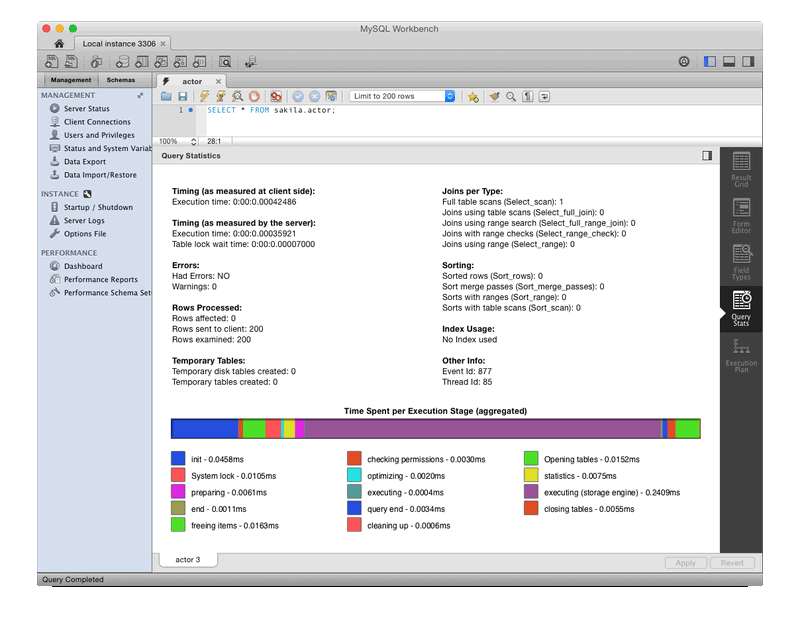The width and height of the screenshot is (800, 639).
Task: Open a script file in the editor toolbar
Action: 166,96
